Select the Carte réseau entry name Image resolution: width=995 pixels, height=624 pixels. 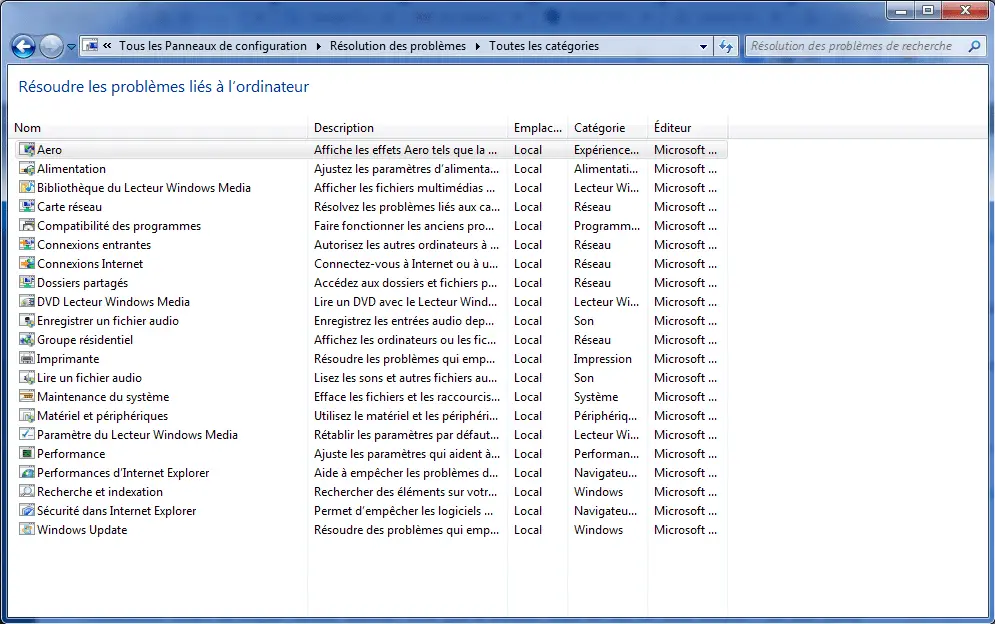[69, 207]
